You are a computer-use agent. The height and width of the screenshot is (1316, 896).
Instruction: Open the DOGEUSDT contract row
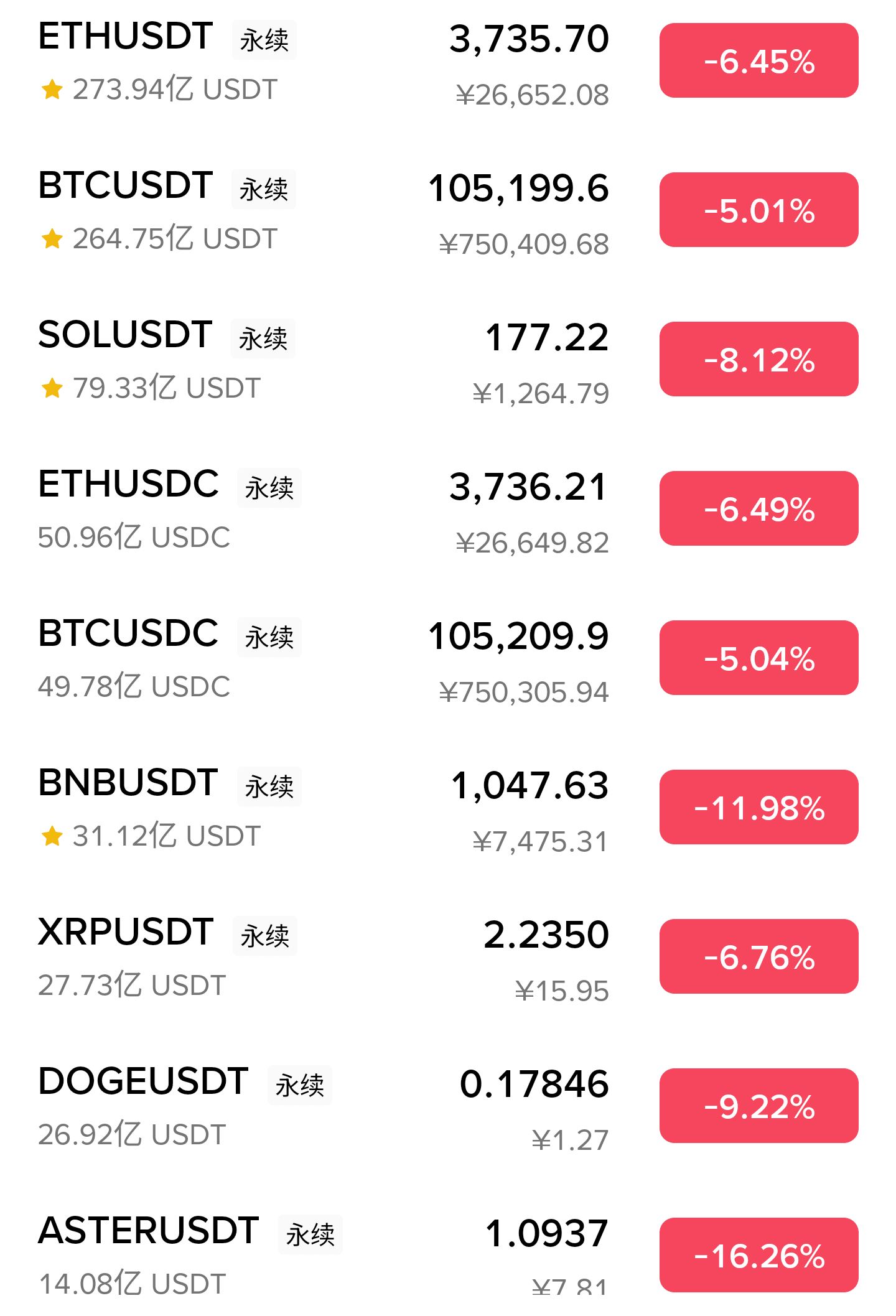coord(143,1081)
